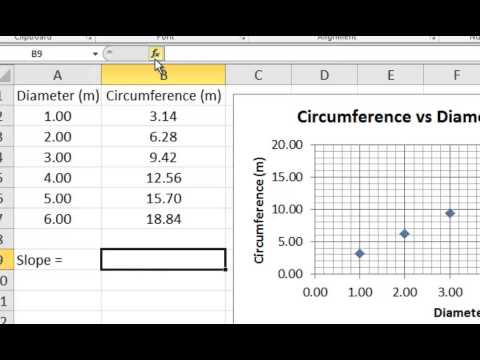Click the Name Box showing B9

tap(45, 54)
